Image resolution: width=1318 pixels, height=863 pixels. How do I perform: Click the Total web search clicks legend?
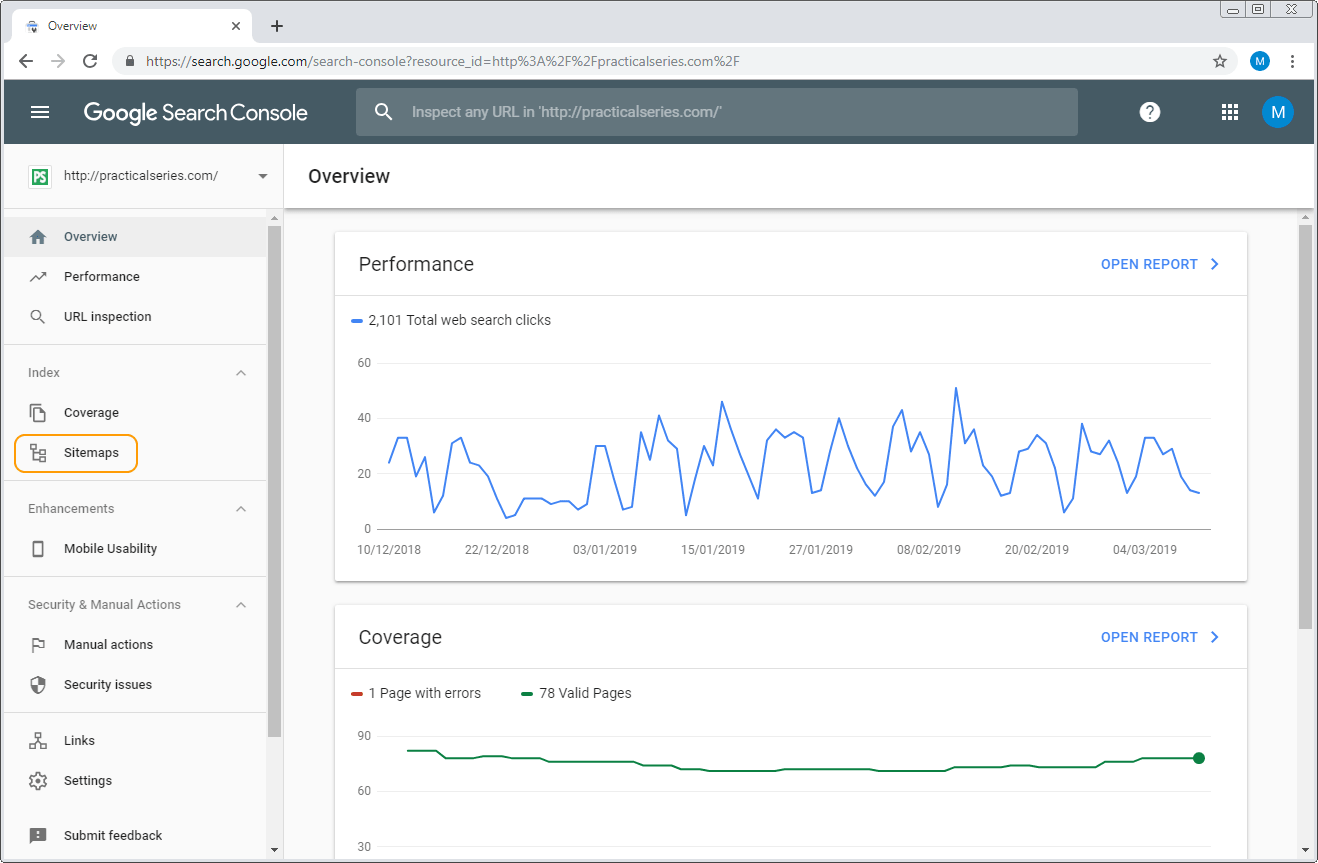pos(451,320)
